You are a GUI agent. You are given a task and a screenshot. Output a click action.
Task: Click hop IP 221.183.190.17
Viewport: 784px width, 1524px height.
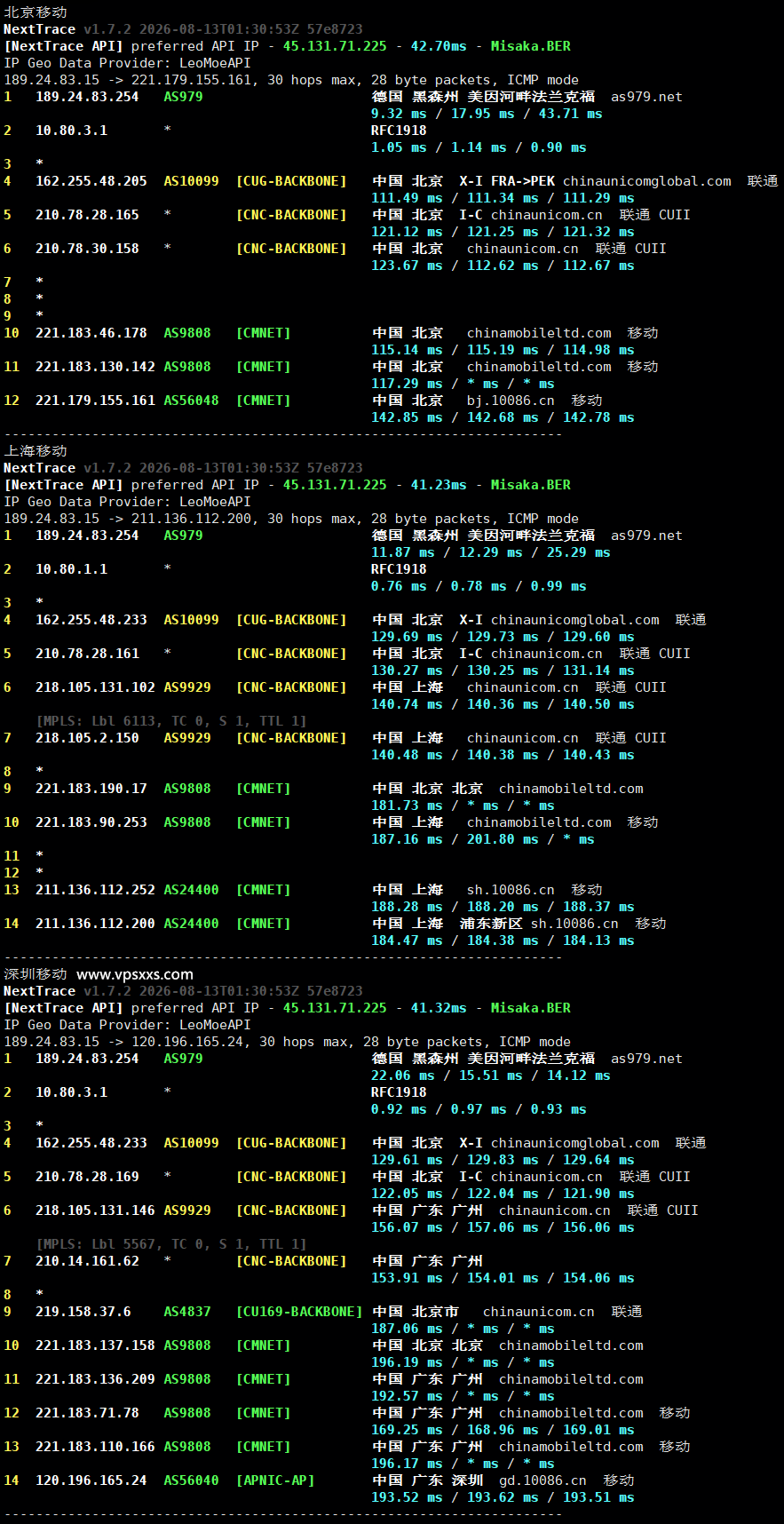pos(91,789)
